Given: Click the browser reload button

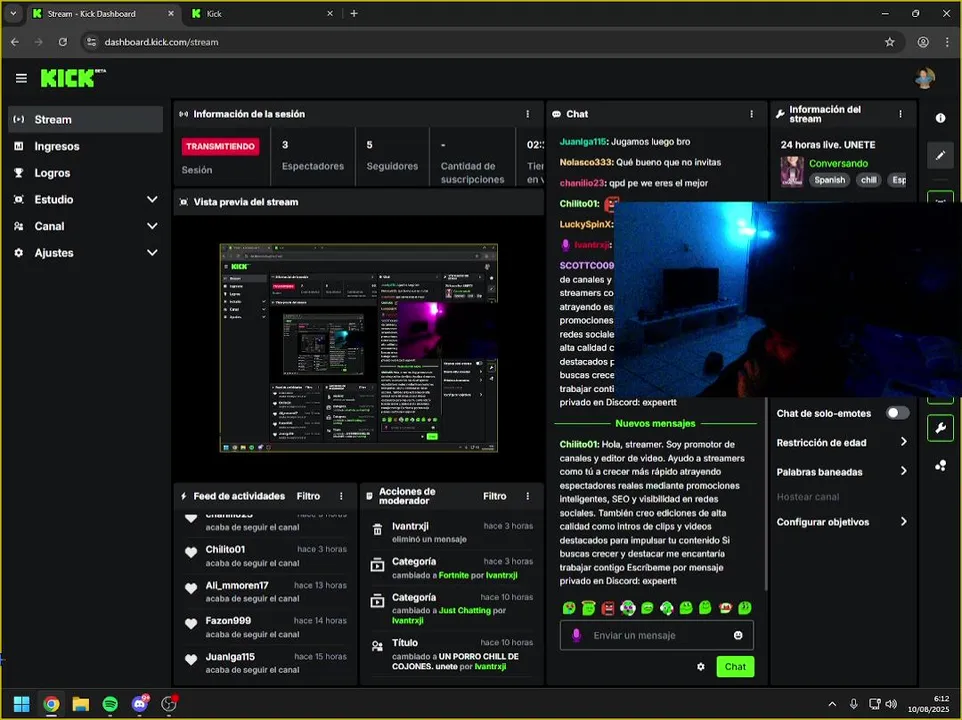Looking at the screenshot, I should pyautogui.click(x=63, y=42).
